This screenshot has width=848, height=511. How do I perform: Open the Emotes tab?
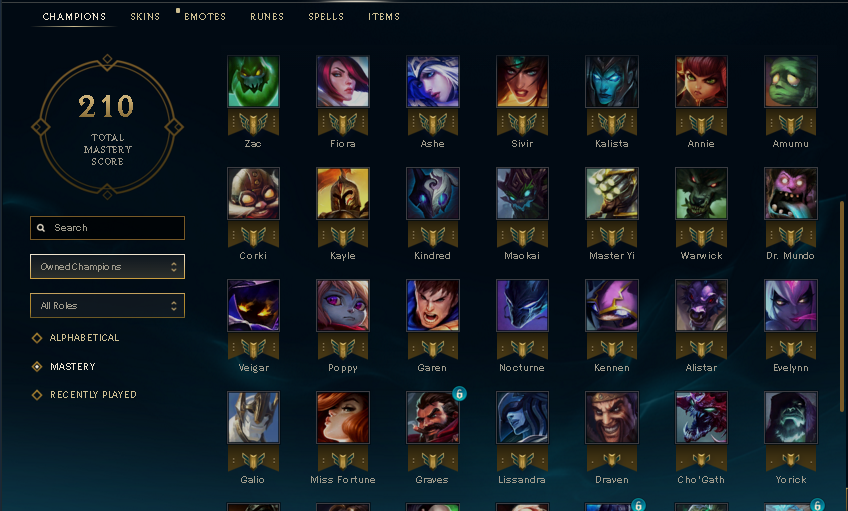(x=205, y=17)
